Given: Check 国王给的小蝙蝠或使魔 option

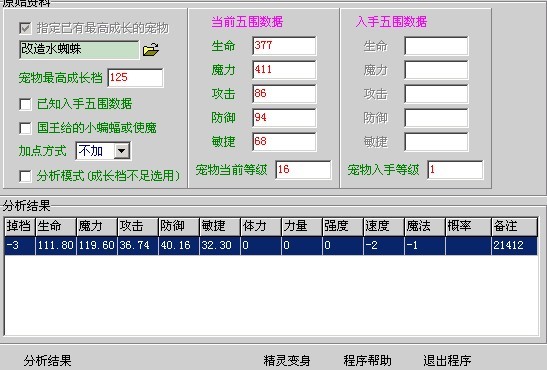Looking at the screenshot, I should point(25,128).
